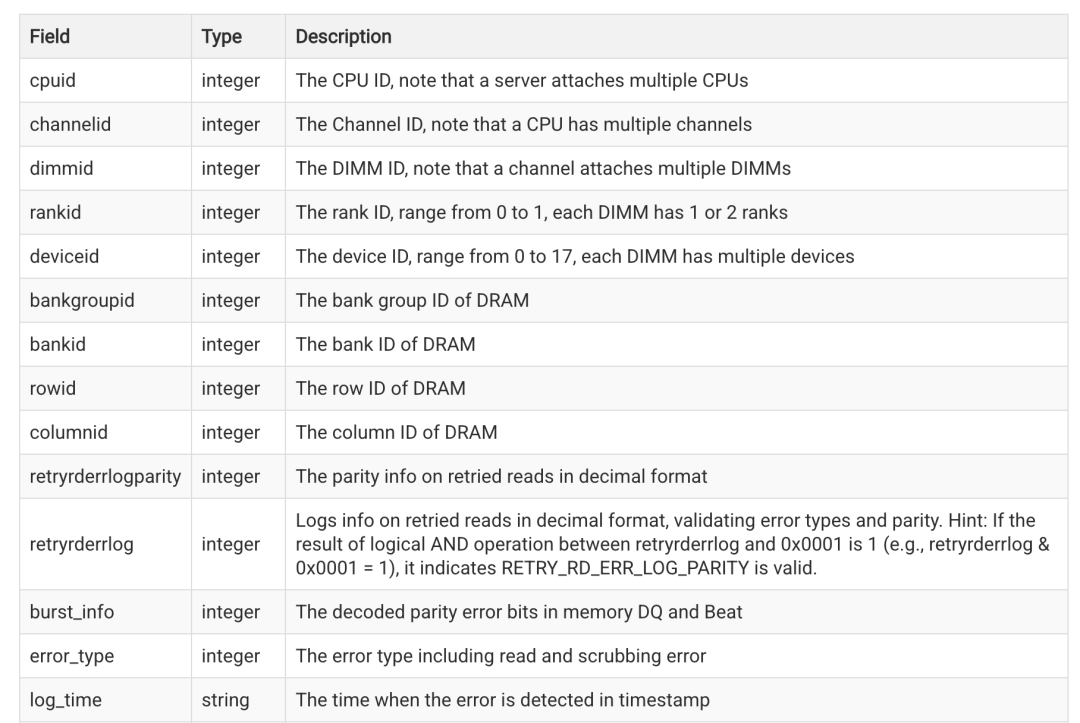Click the retryrderrlog field name
Screen dimensions: 1080x723
(x=81, y=544)
